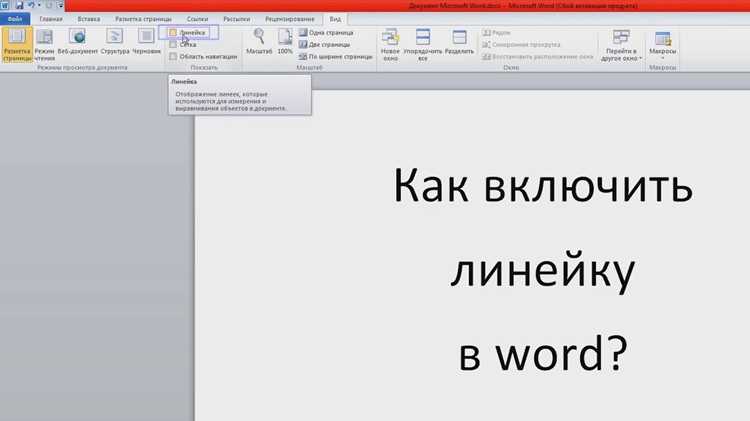
Task: Enable the Область навигации checkbox
Action: (173, 56)
